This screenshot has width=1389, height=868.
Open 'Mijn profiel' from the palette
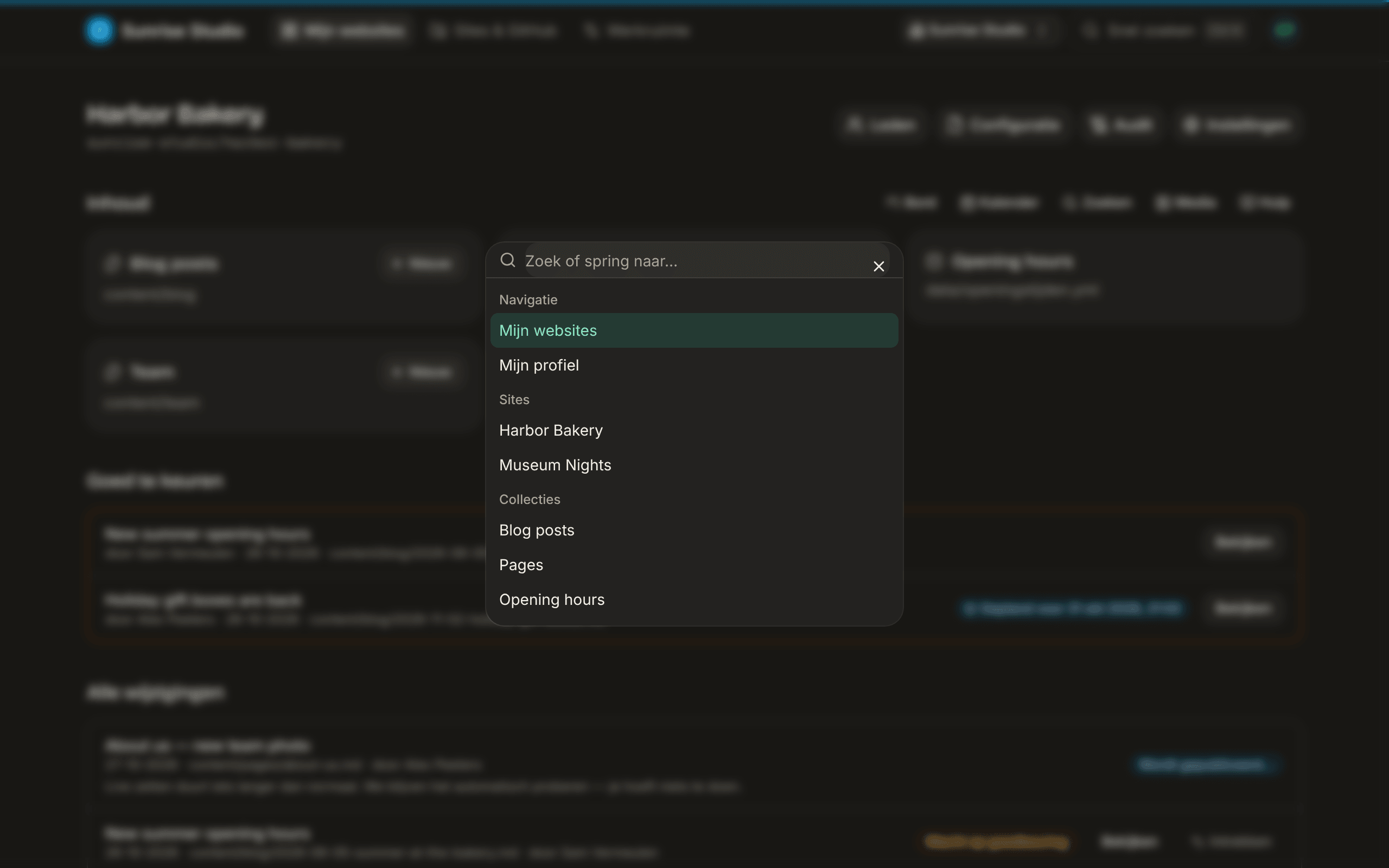coord(694,365)
